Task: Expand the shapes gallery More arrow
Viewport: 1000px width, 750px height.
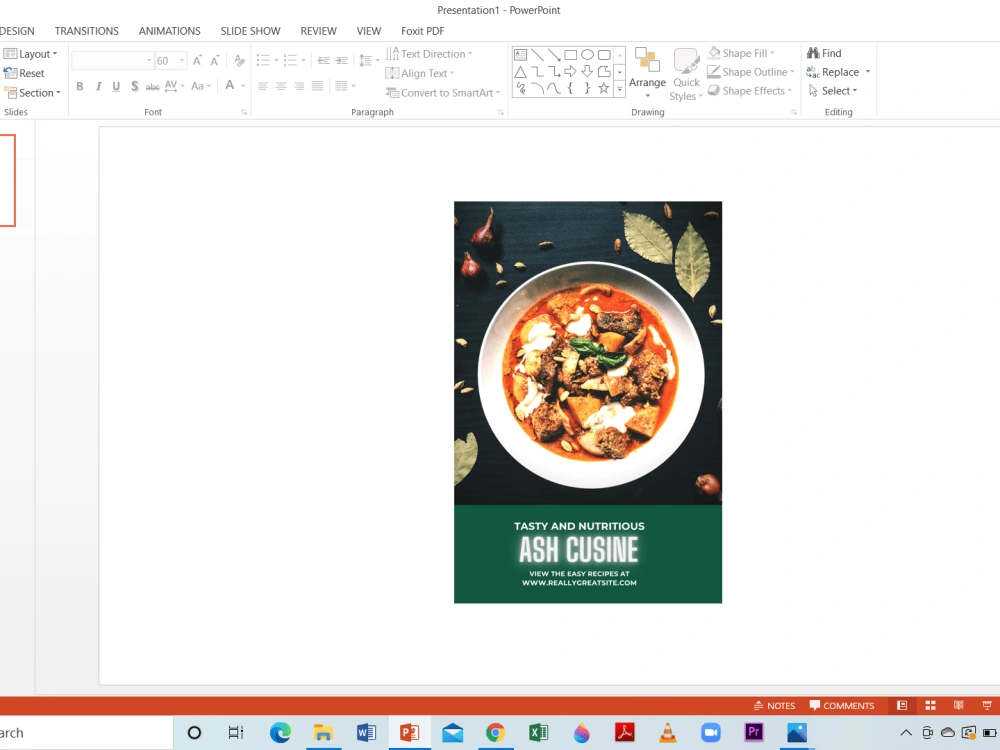Action: [619, 89]
